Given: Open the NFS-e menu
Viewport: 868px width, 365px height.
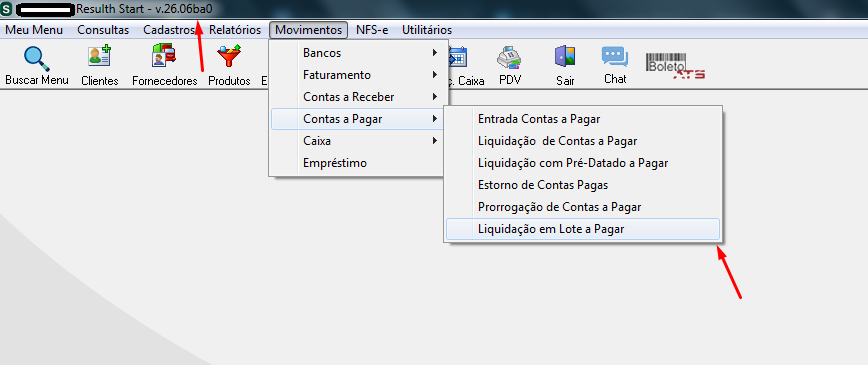Looking at the screenshot, I should [x=372, y=30].
